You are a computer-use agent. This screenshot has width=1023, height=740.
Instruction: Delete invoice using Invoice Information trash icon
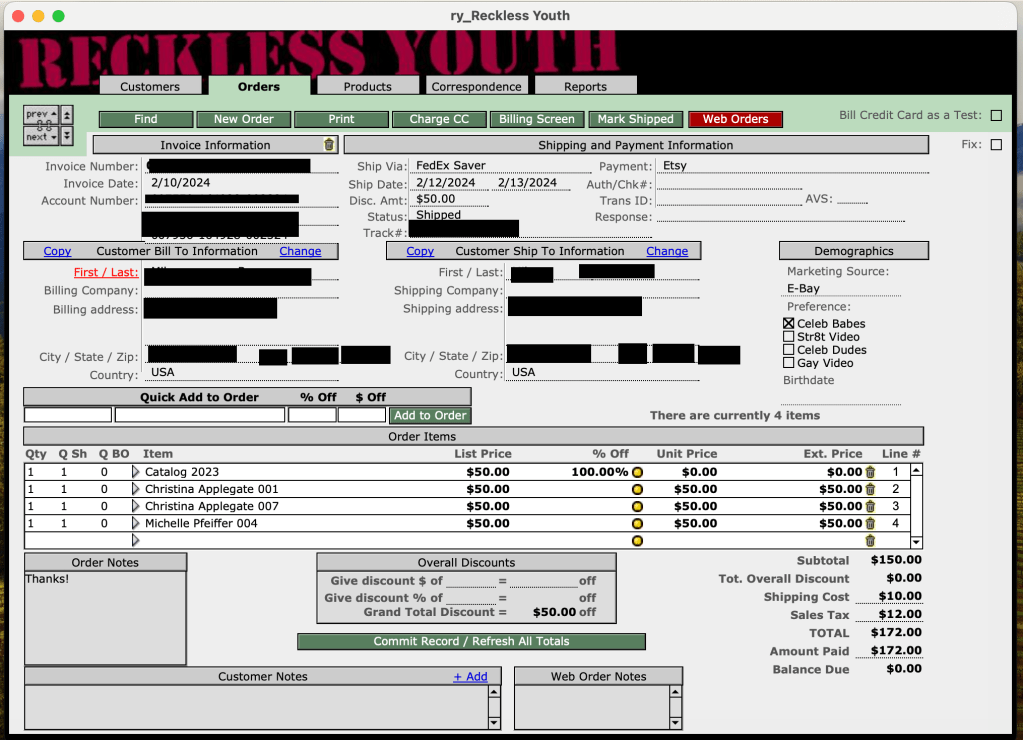coord(329,145)
